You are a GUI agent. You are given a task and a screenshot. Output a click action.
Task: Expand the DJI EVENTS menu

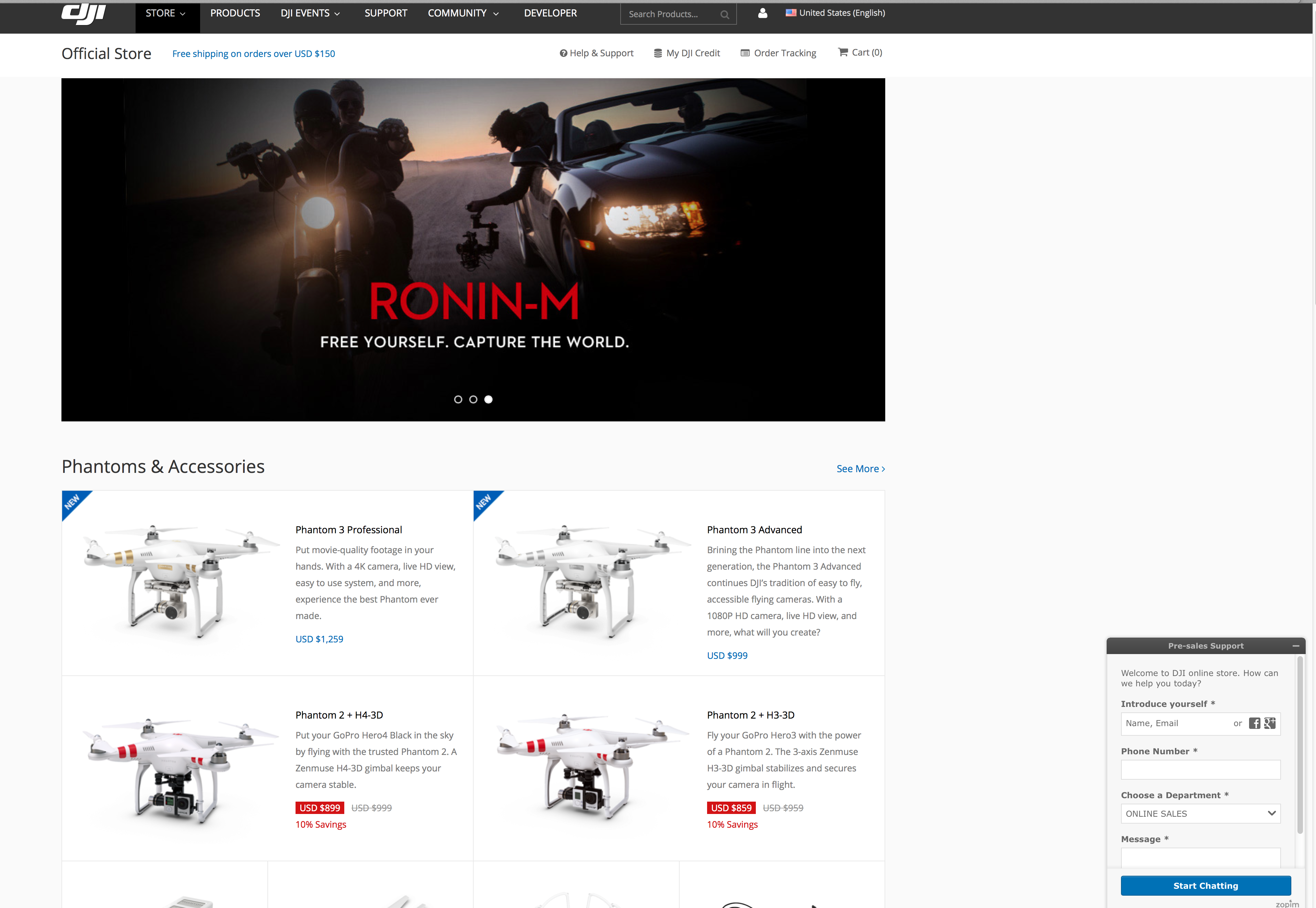(x=311, y=13)
